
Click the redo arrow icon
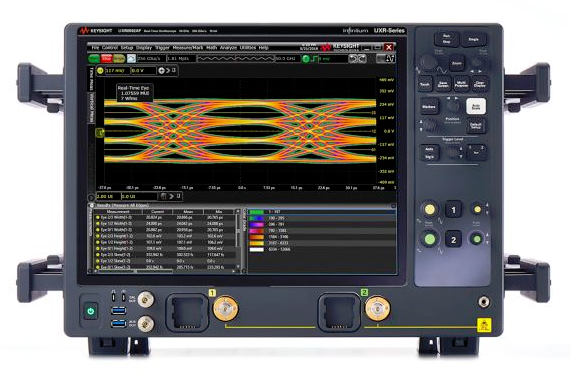click(362, 59)
